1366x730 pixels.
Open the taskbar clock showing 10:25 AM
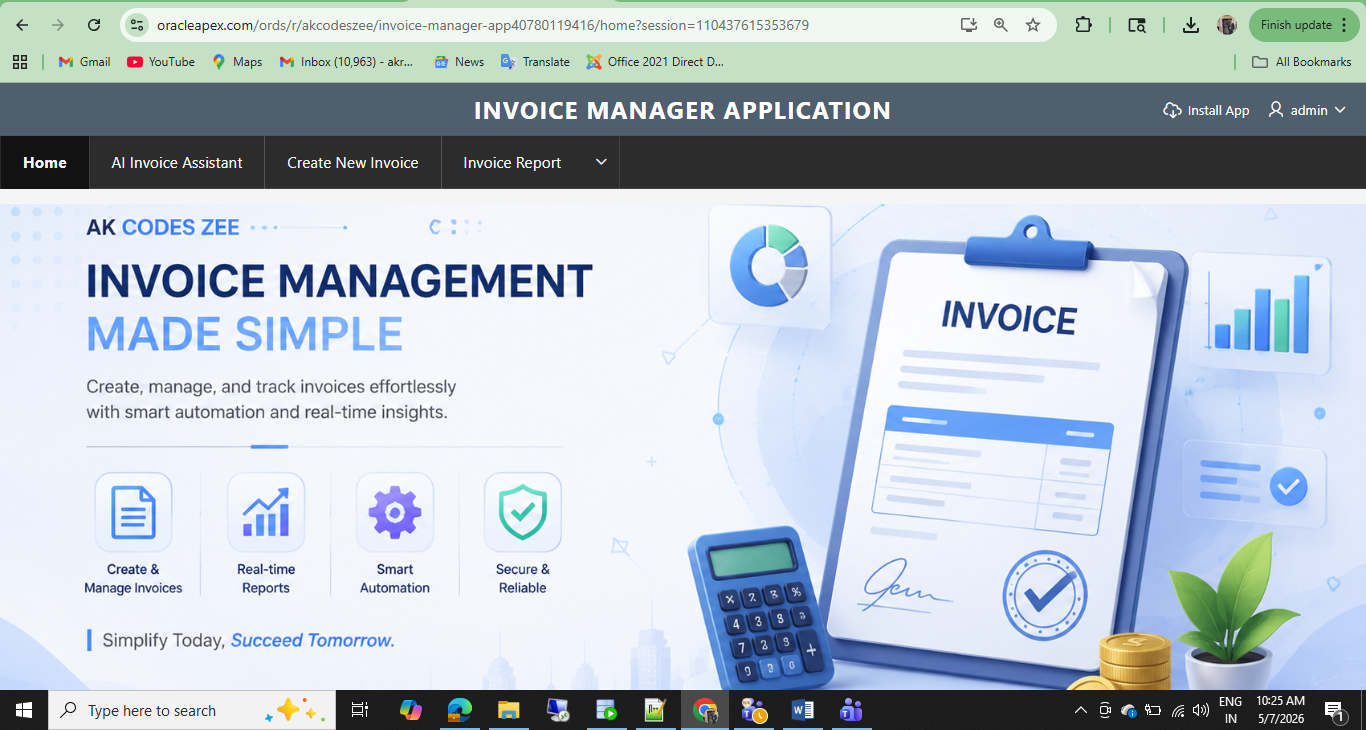(x=1281, y=710)
